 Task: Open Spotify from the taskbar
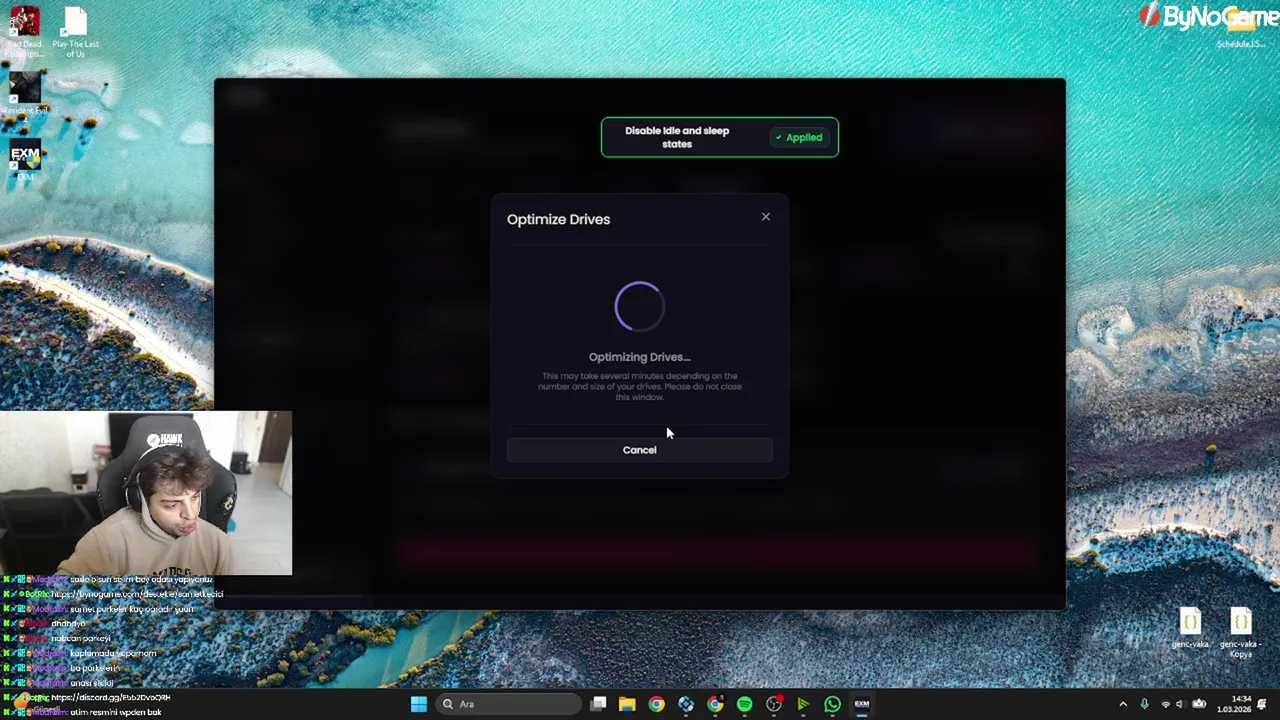tap(744, 704)
